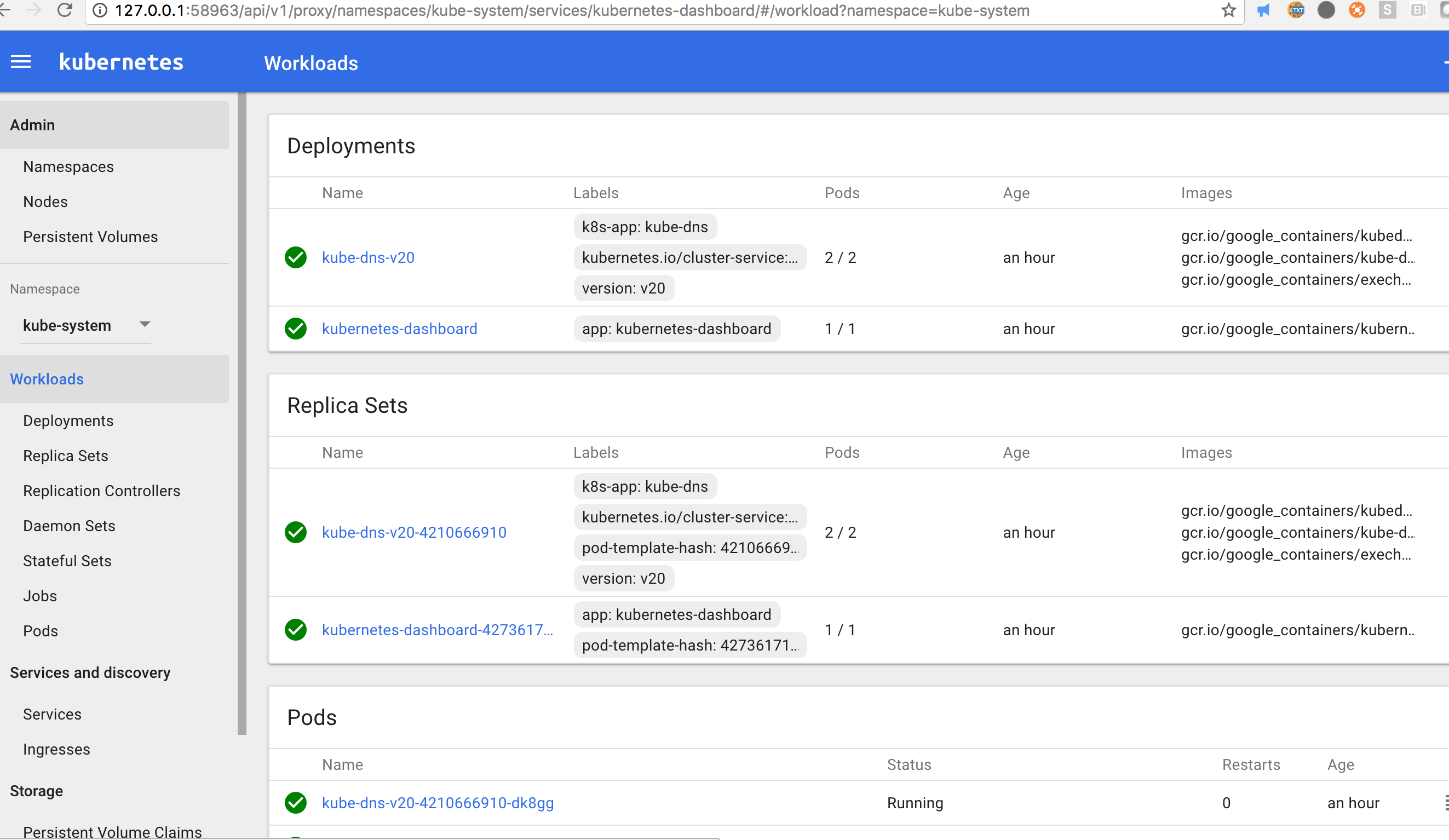Open Daemon Sets in the sidebar
Screen dimensions: 1449x840
coord(69,526)
